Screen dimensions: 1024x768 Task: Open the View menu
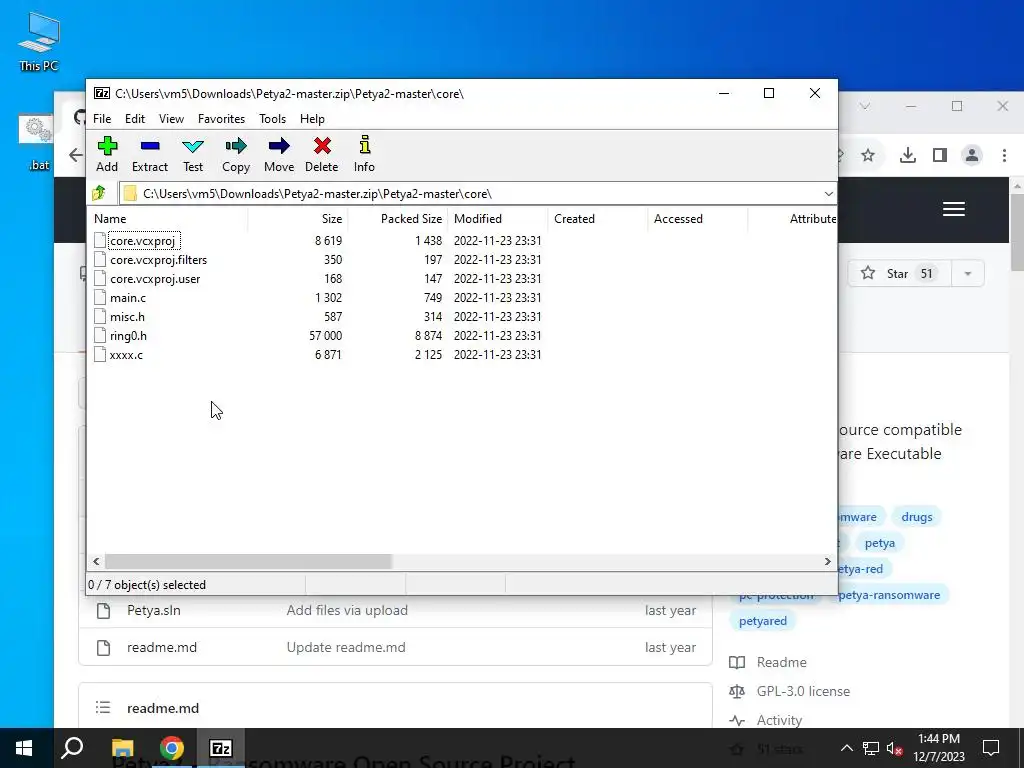click(x=171, y=119)
